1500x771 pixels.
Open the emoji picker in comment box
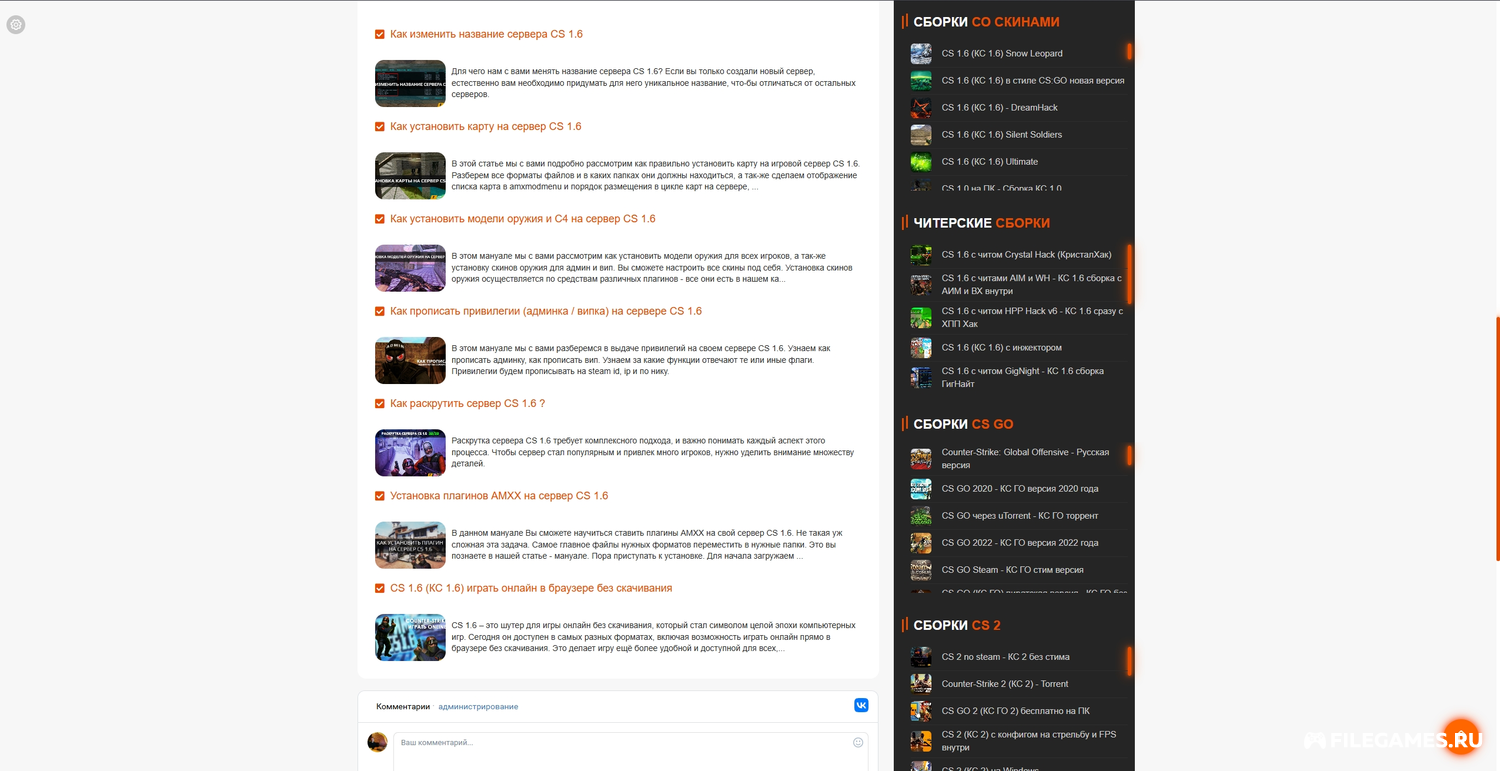(x=857, y=743)
